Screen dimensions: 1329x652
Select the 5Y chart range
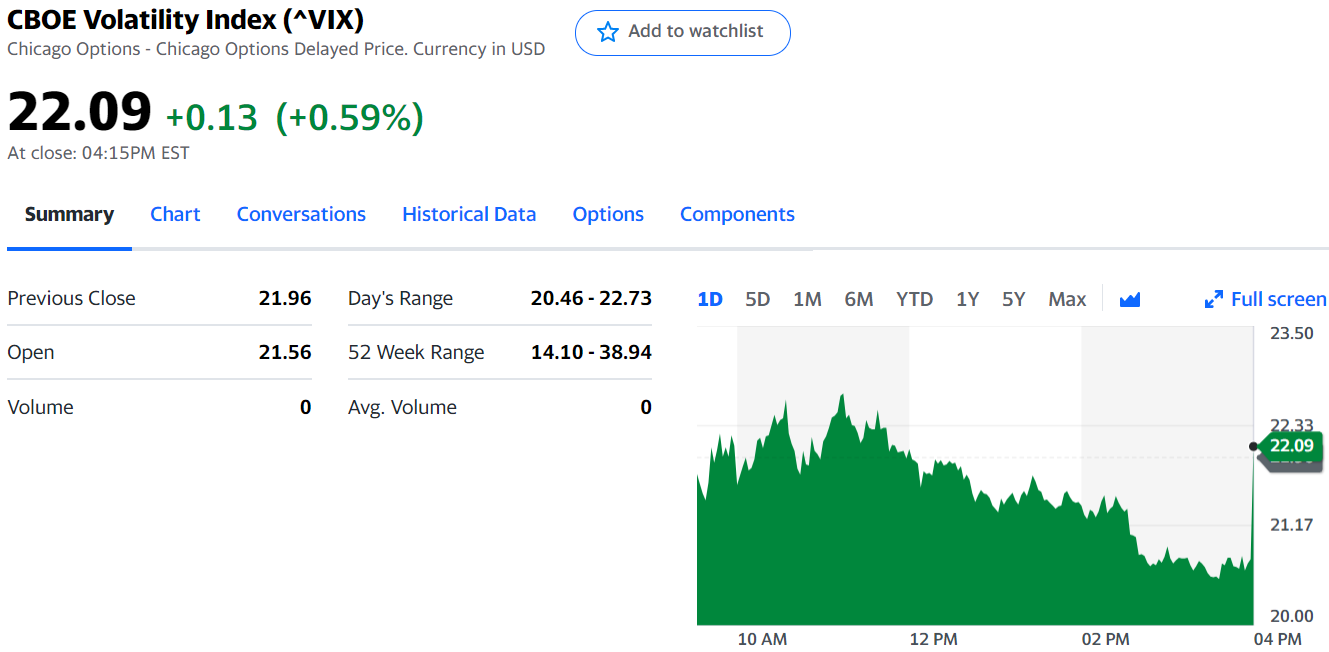tap(1014, 299)
